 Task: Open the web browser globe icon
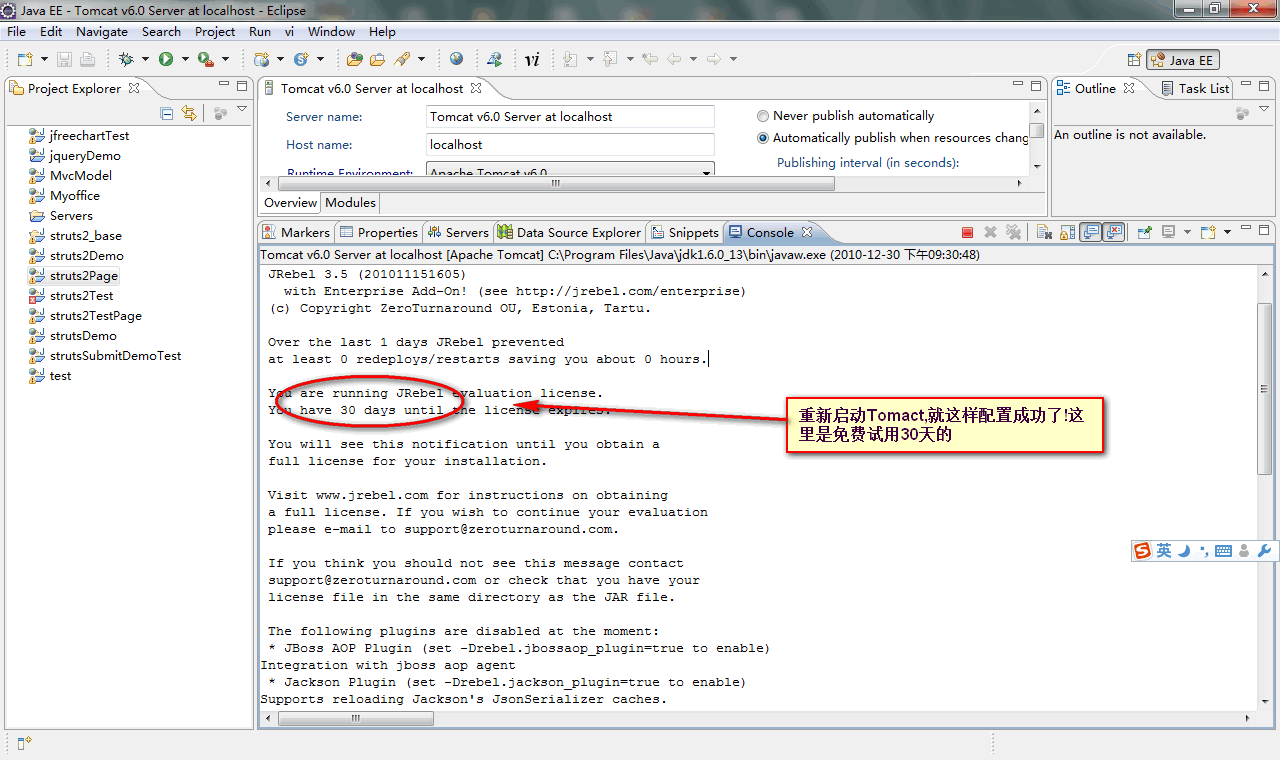(x=456, y=60)
